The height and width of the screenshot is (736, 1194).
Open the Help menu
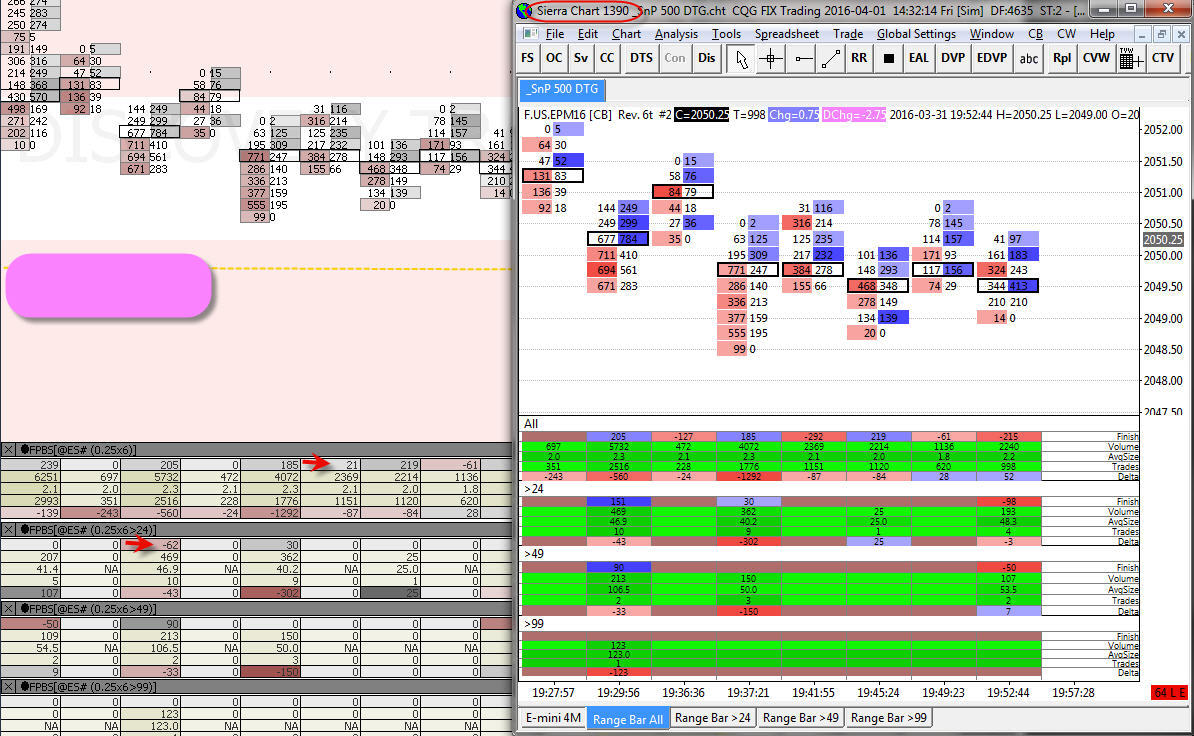point(1102,34)
